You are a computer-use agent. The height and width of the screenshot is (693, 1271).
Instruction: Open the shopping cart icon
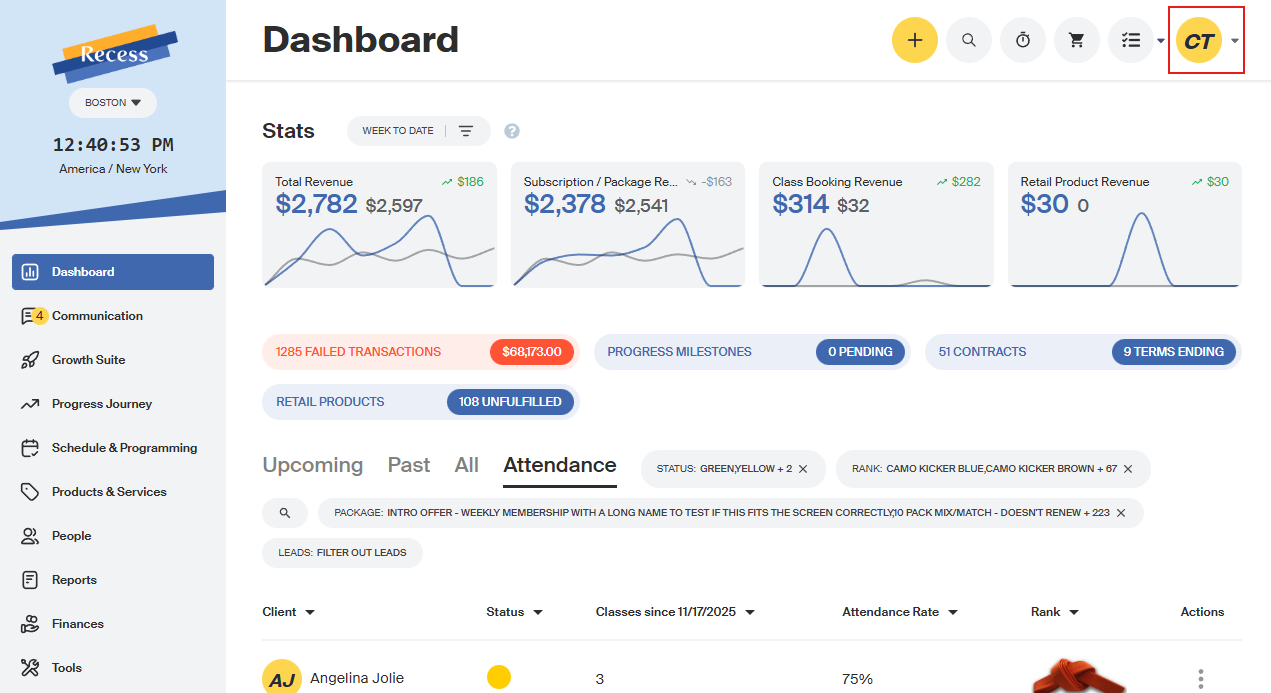pos(1076,40)
